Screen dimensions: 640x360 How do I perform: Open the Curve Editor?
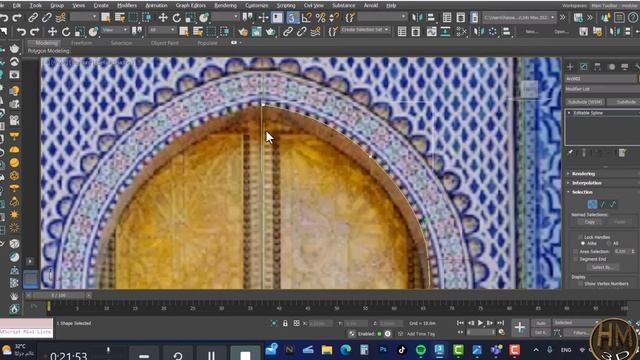(431, 31)
